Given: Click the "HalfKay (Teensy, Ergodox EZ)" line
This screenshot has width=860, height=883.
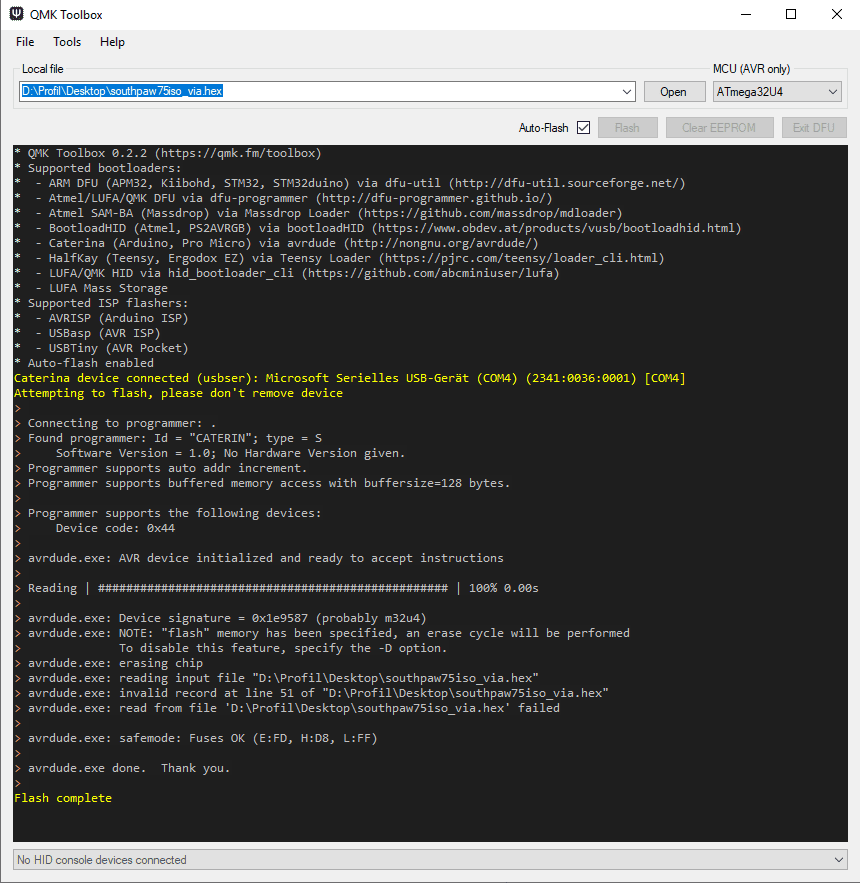Looking at the screenshot, I should pyautogui.click(x=340, y=258).
